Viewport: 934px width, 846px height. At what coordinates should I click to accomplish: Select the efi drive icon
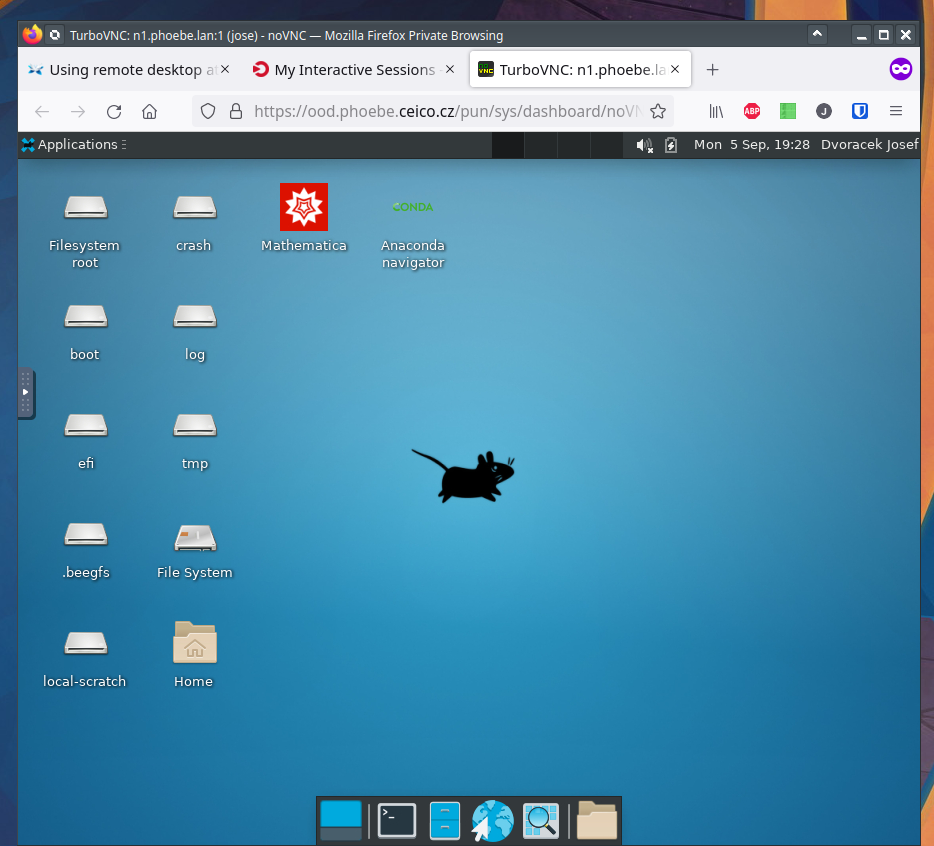click(x=86, y=425)
